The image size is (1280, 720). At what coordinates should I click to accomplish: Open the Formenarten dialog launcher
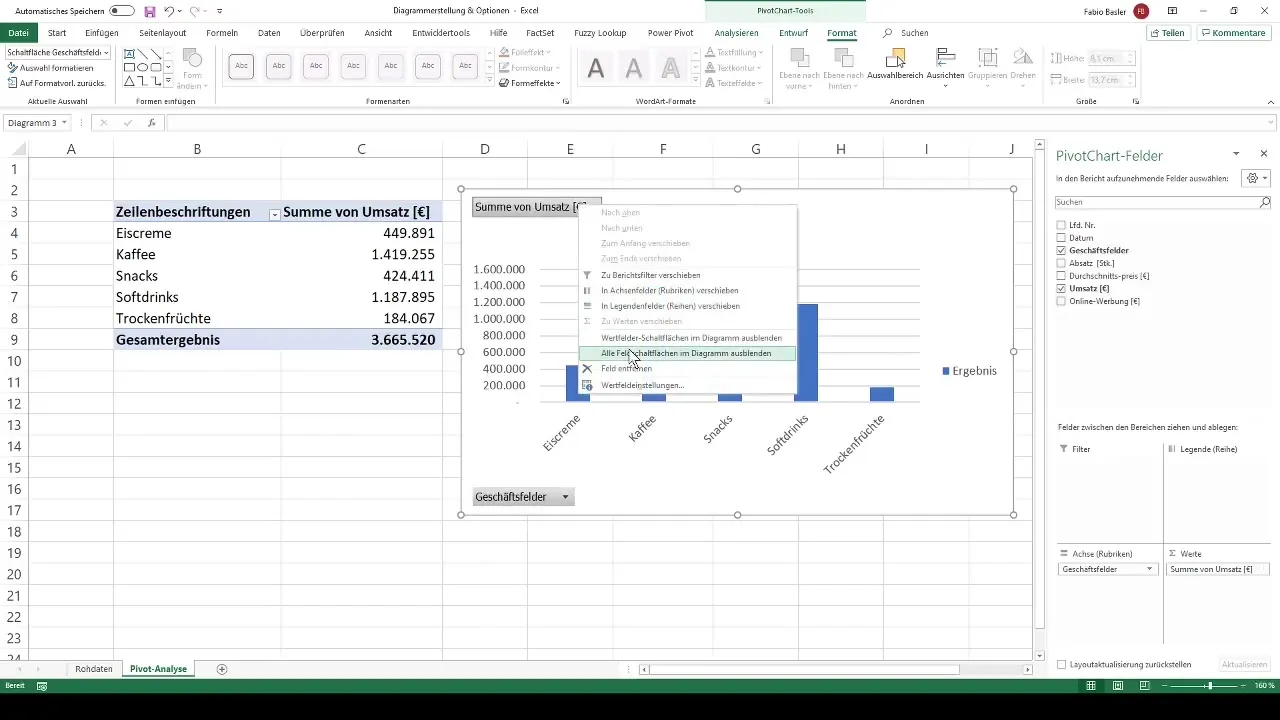tap(566, 102)
